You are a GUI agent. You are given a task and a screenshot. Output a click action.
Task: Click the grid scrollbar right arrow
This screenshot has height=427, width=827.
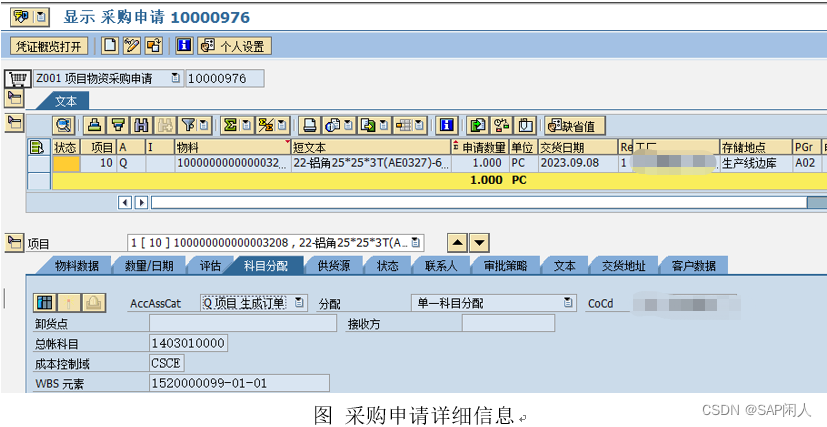[141, 202]
